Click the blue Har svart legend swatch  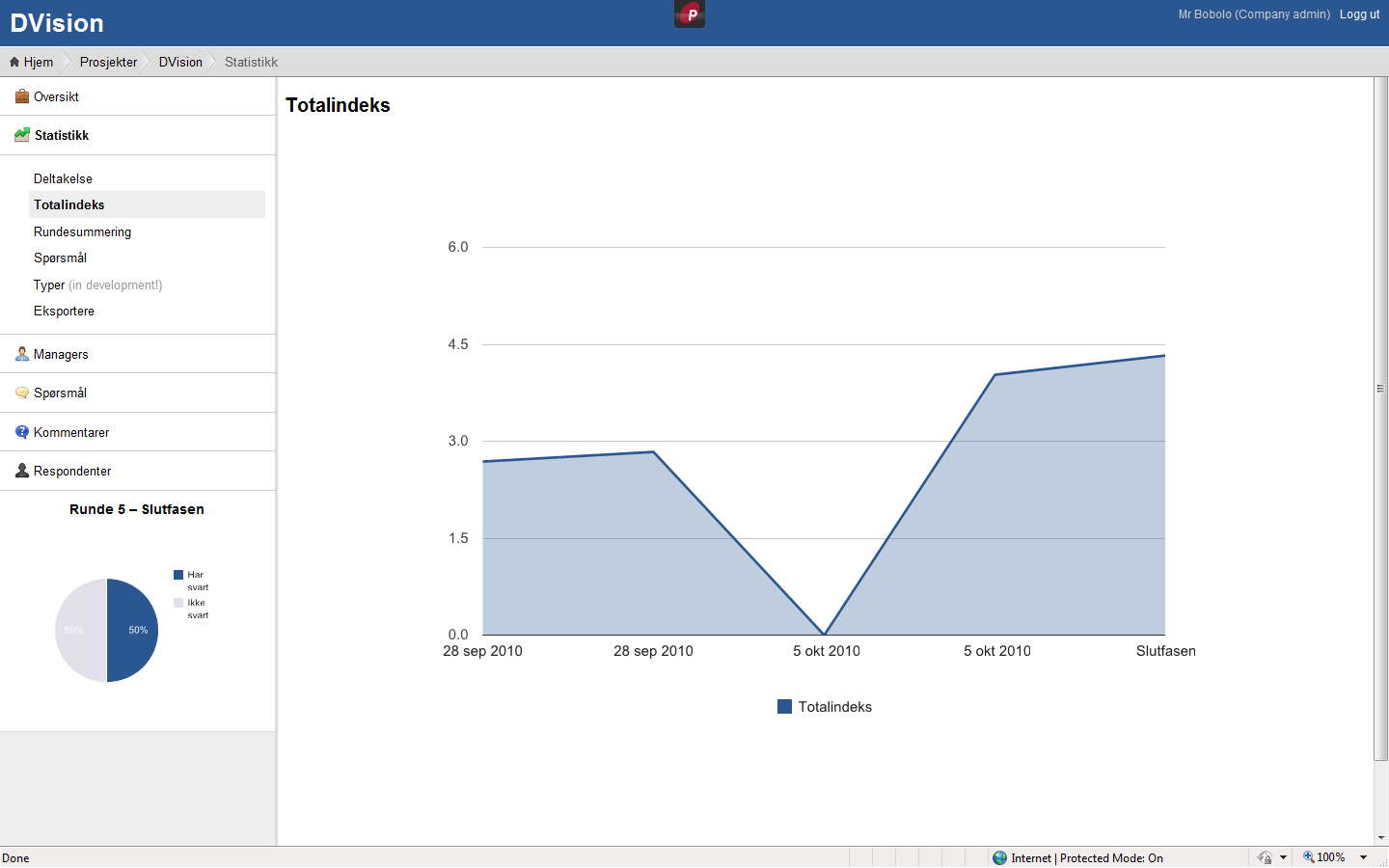[x=178, y=575]
